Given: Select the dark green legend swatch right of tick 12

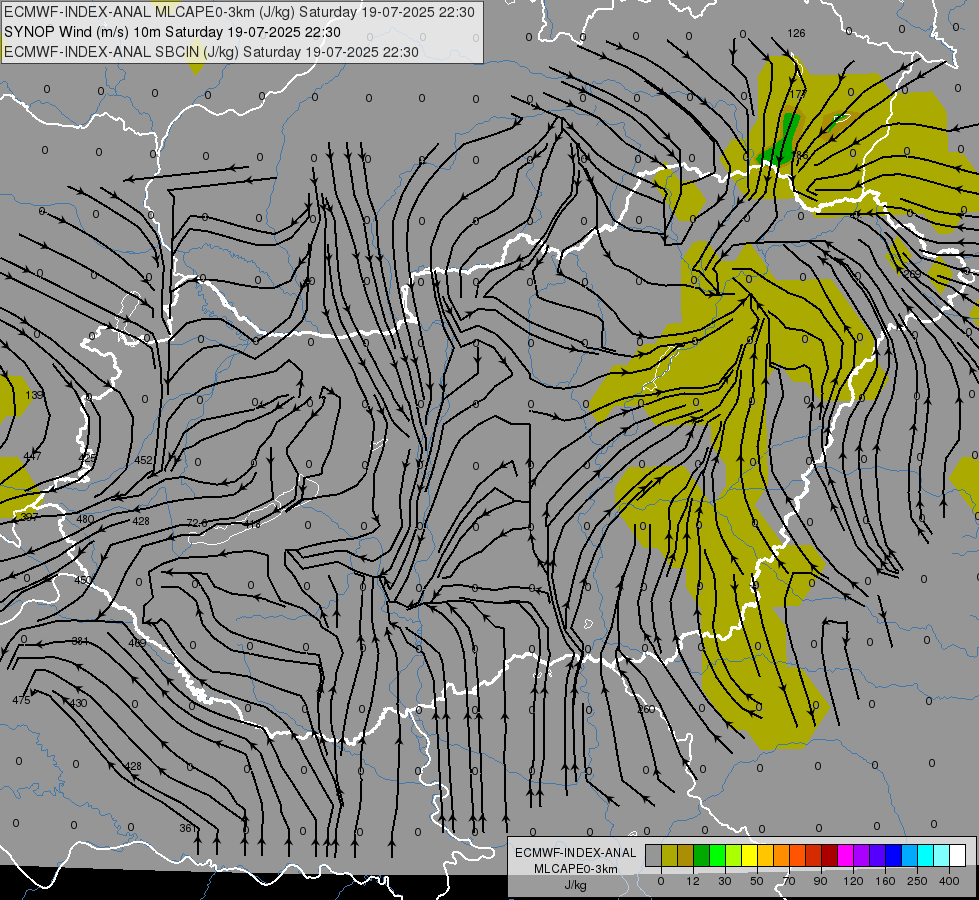Looking at the screenshot, I should 702,855.
